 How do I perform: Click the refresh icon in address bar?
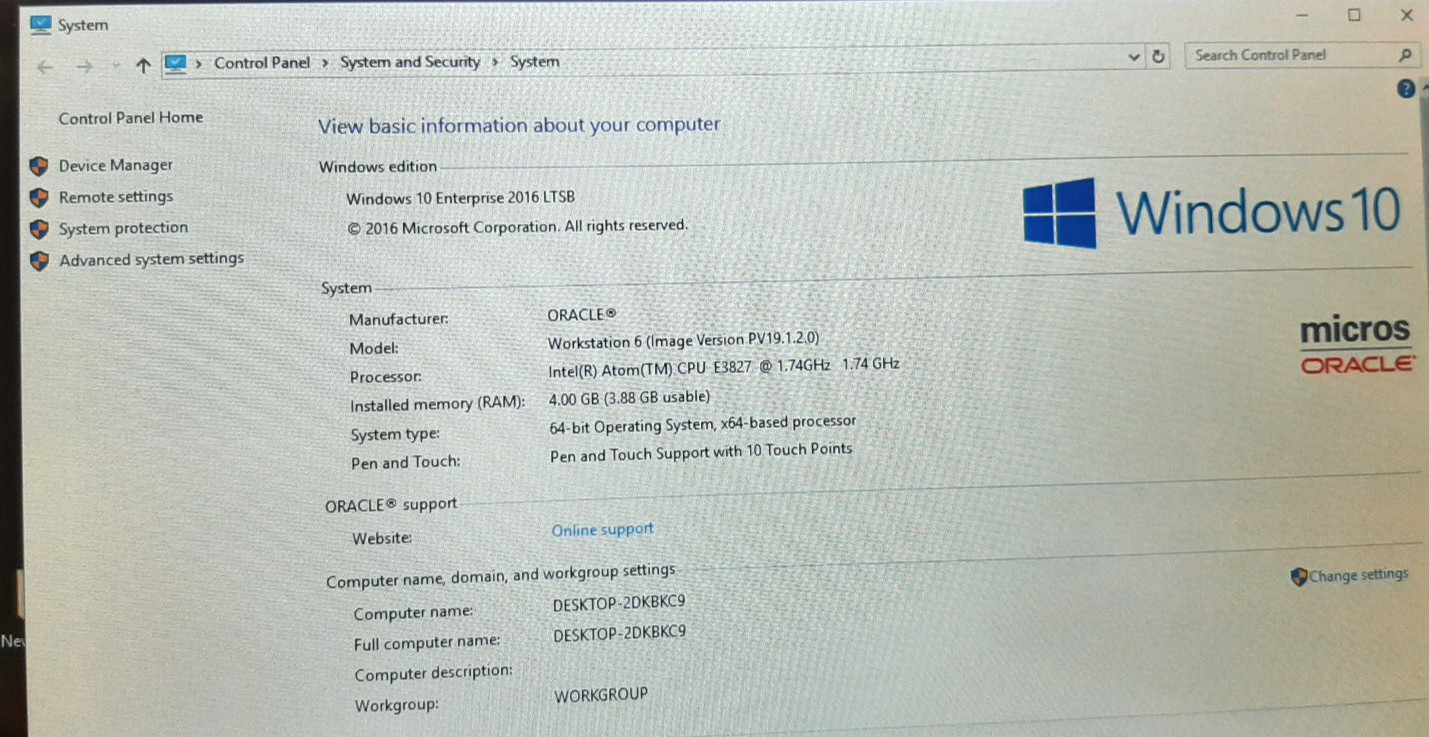pos(1158,57)
